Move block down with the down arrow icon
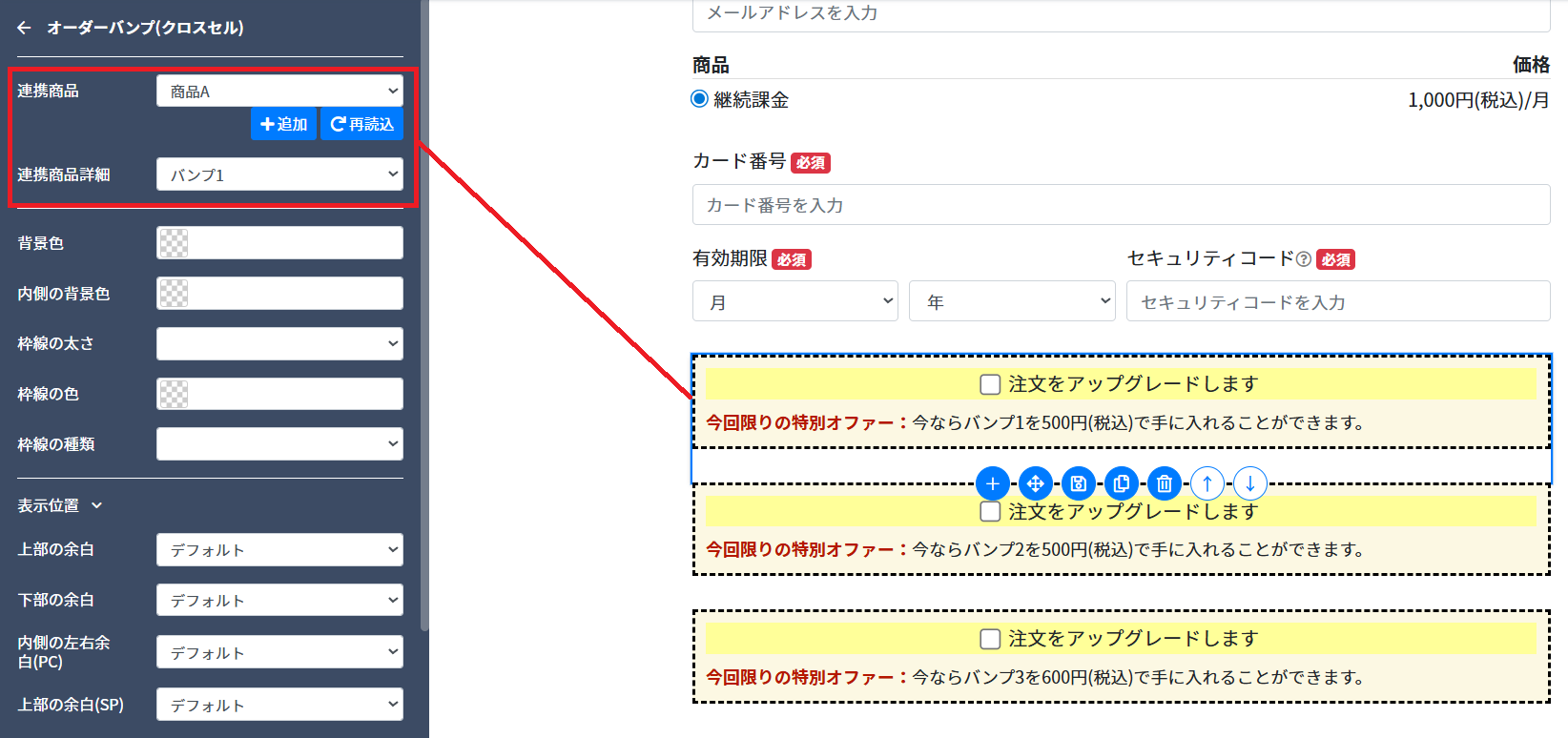The height and width of the screenshot is (738, 1568). point(1249,483)
